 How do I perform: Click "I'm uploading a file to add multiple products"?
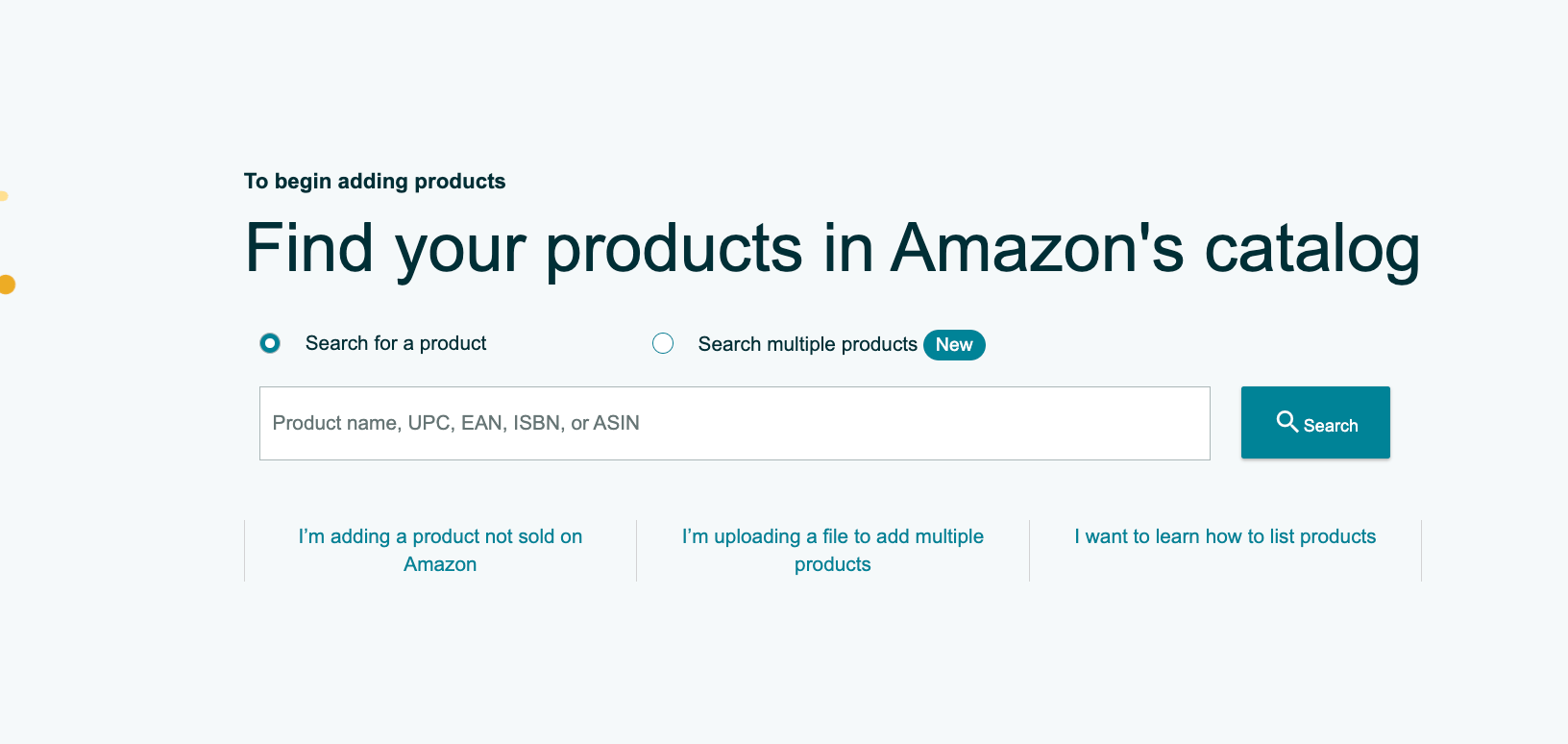point(832,550)
